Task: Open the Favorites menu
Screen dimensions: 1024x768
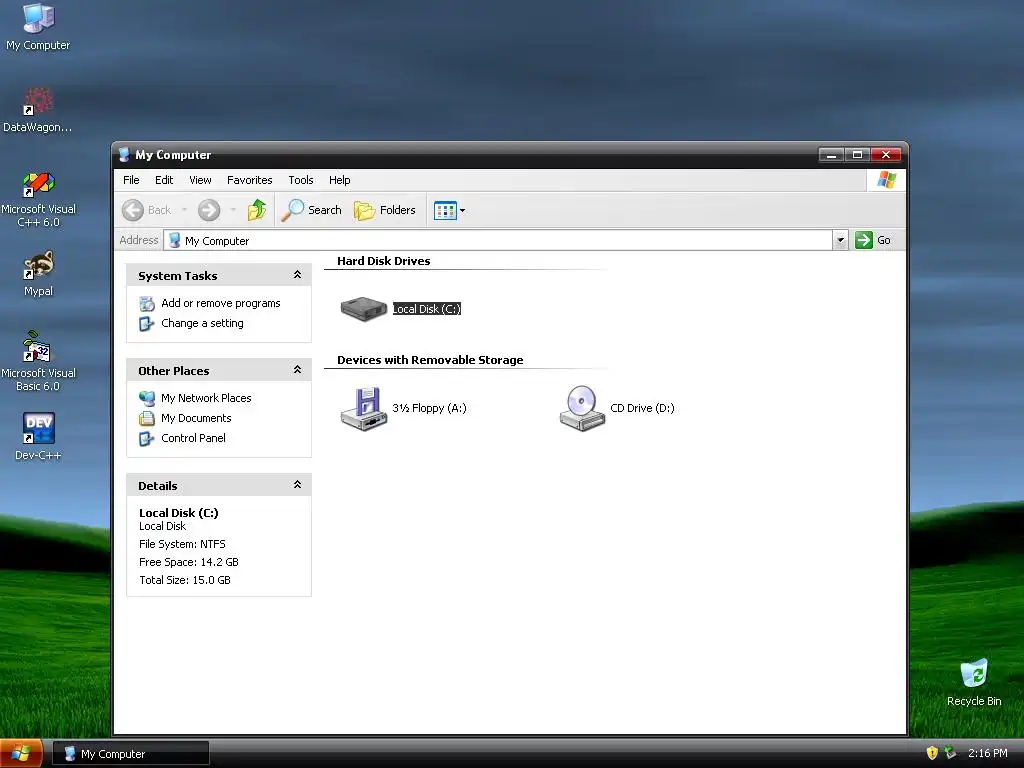Action: [x=249, y=180]
